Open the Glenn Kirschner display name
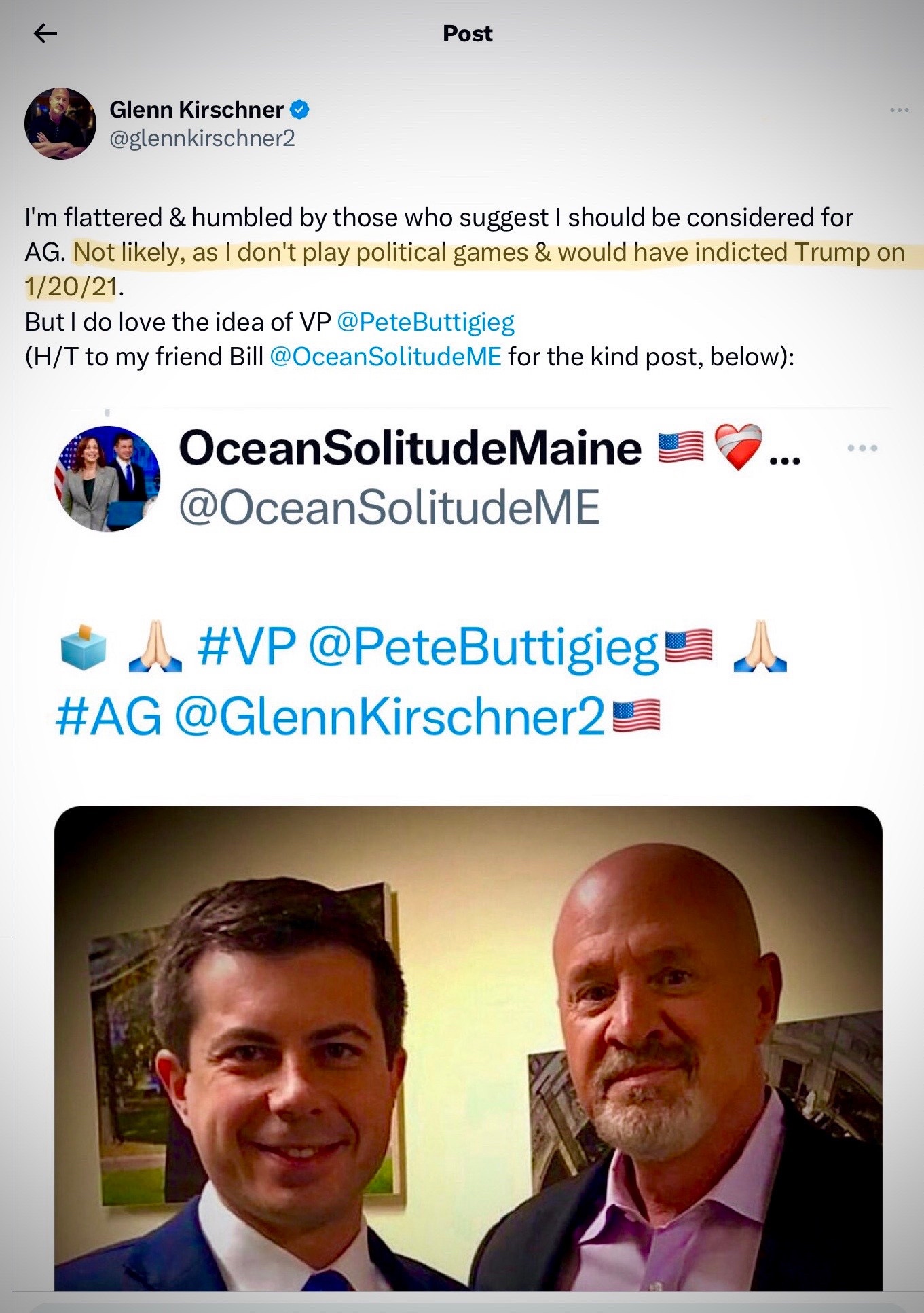The image size is (924, 1313). point(196,109)
